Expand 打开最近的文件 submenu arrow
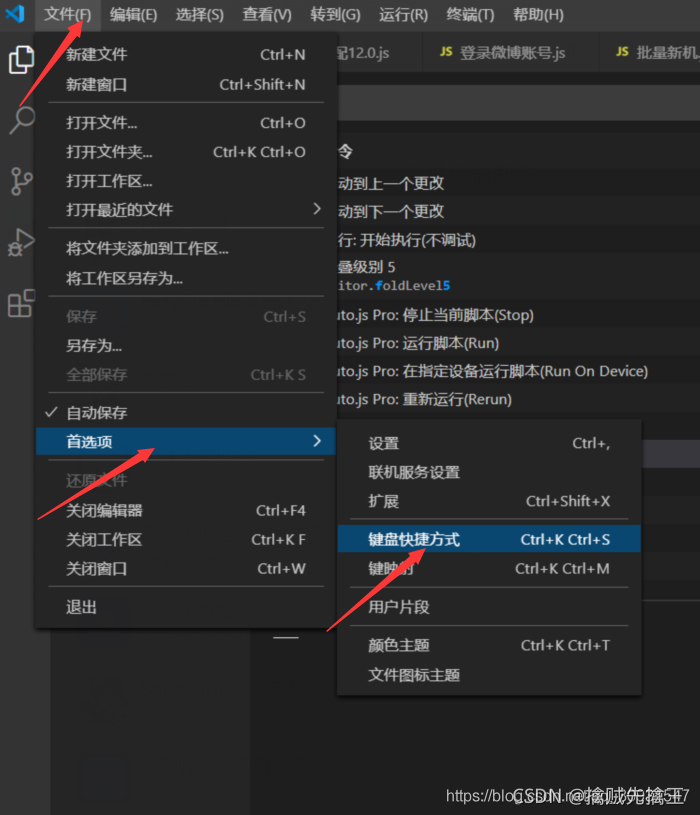Screen dimensions: 700x815 317,209
